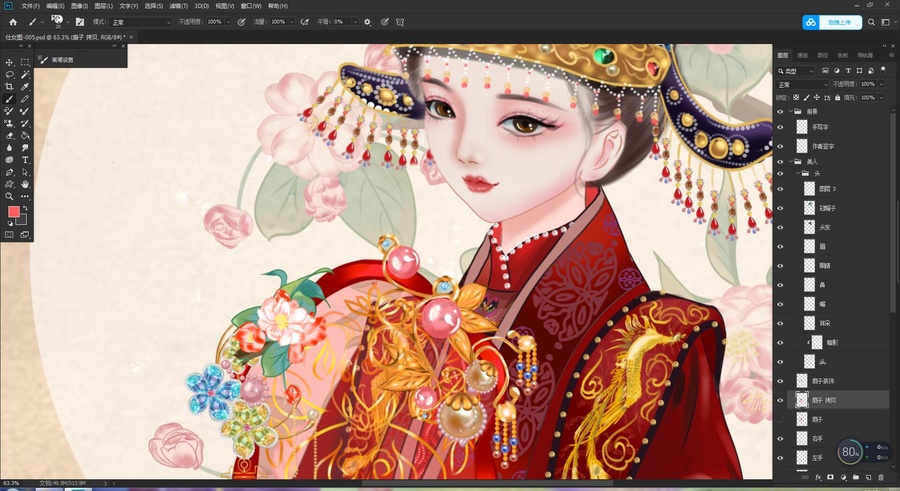Select the Zoom tool in toolbox
The height and width of the screenshot is (491, 900).
pyautogui.click(x=9, y=196)
